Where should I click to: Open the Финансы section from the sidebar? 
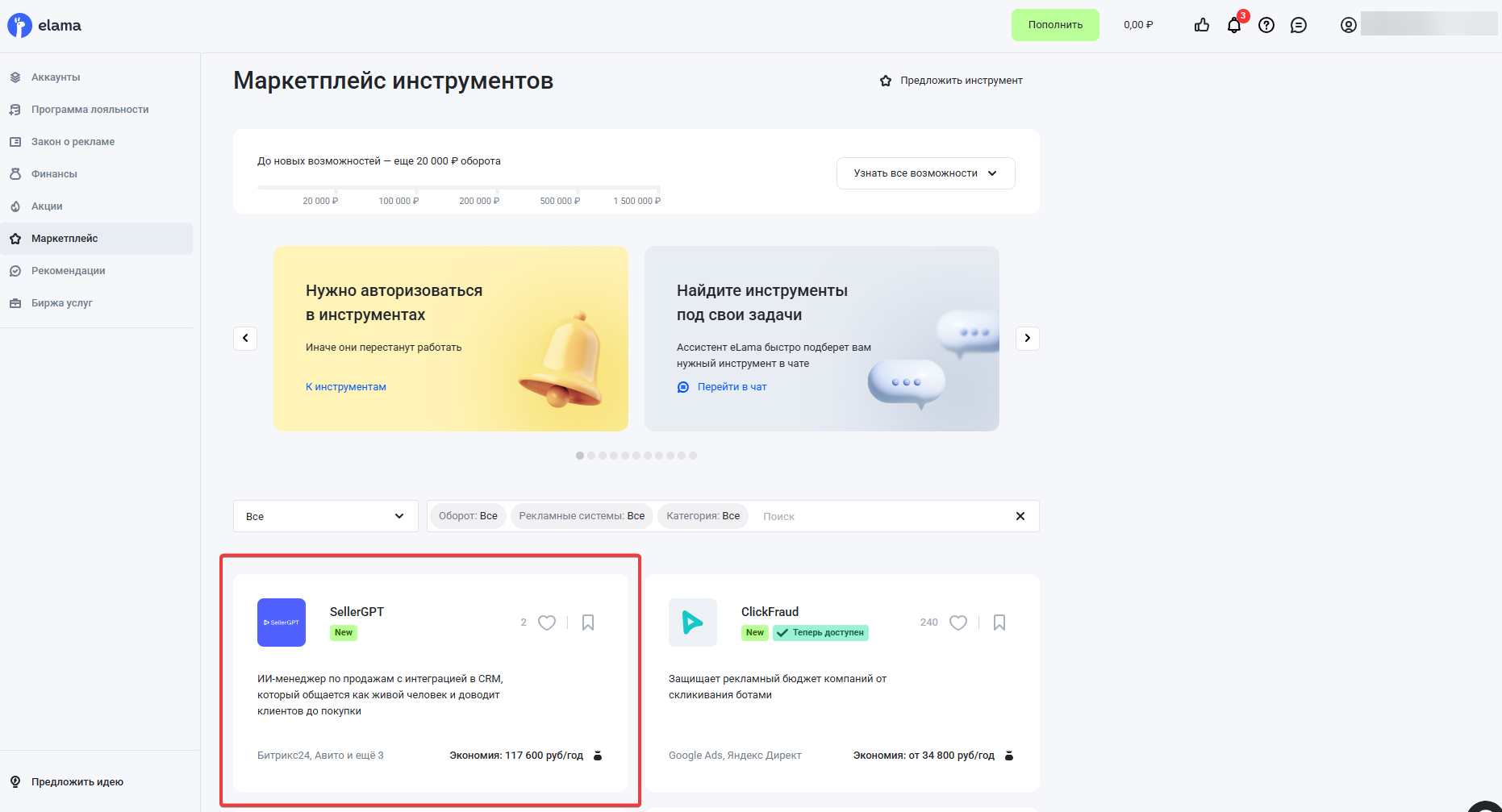[56, 173]
